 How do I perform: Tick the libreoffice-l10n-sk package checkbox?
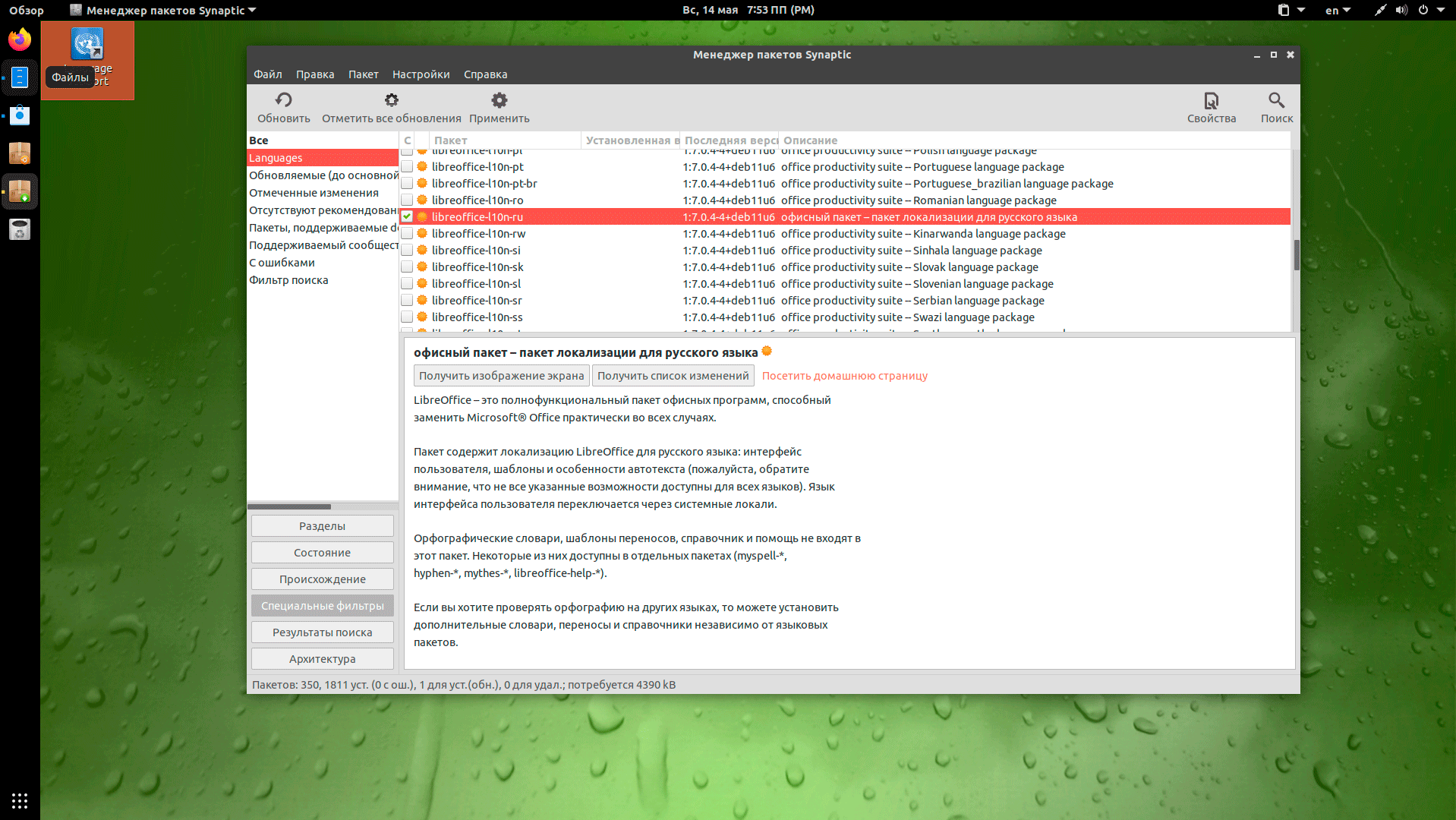tap(407, 267)
